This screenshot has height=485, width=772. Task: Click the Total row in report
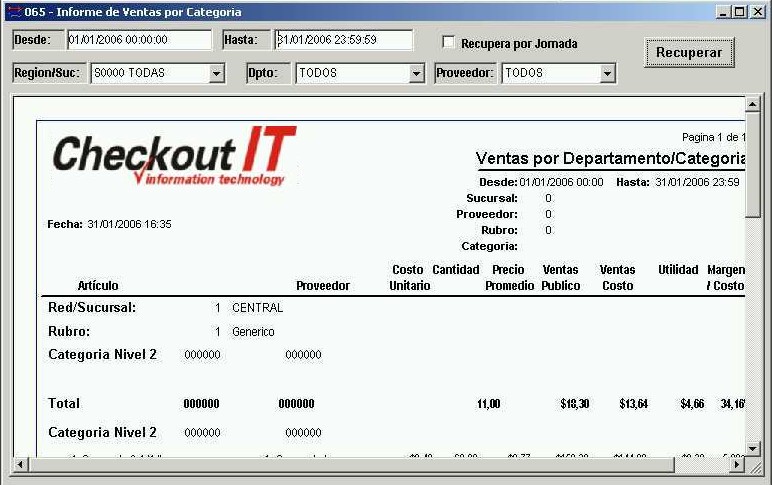click(x=64, y=404)
